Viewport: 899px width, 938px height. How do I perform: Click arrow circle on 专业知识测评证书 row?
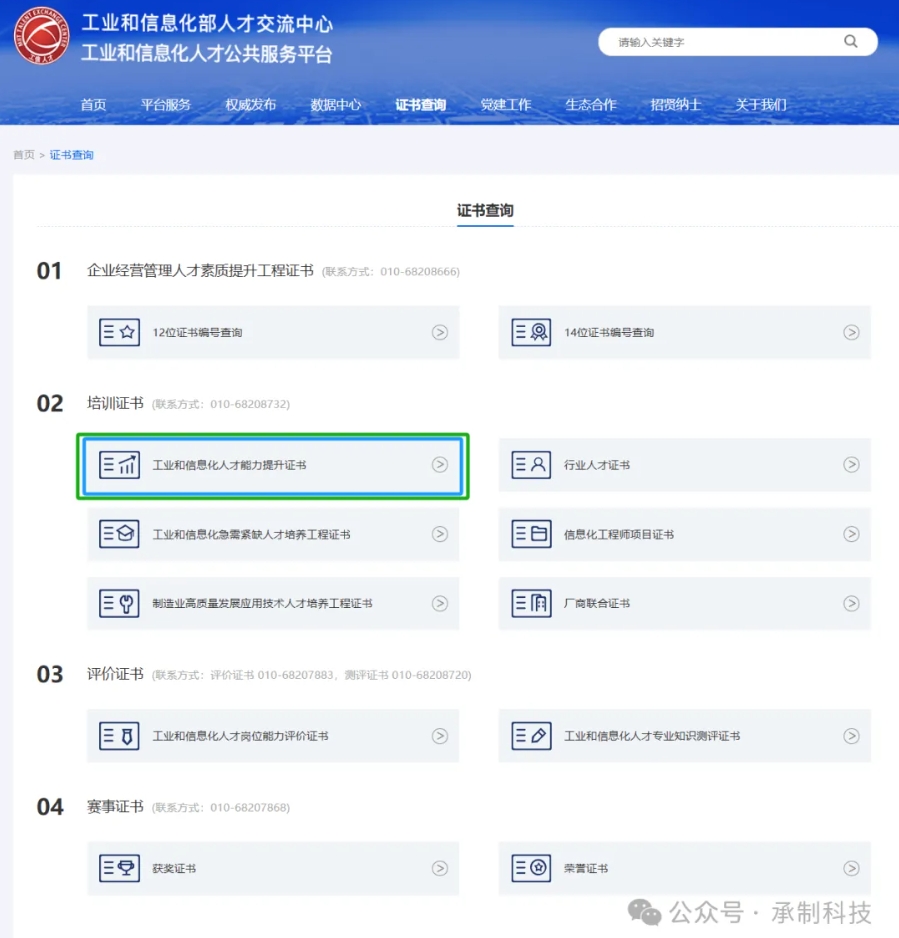click(x=851, y=736)
